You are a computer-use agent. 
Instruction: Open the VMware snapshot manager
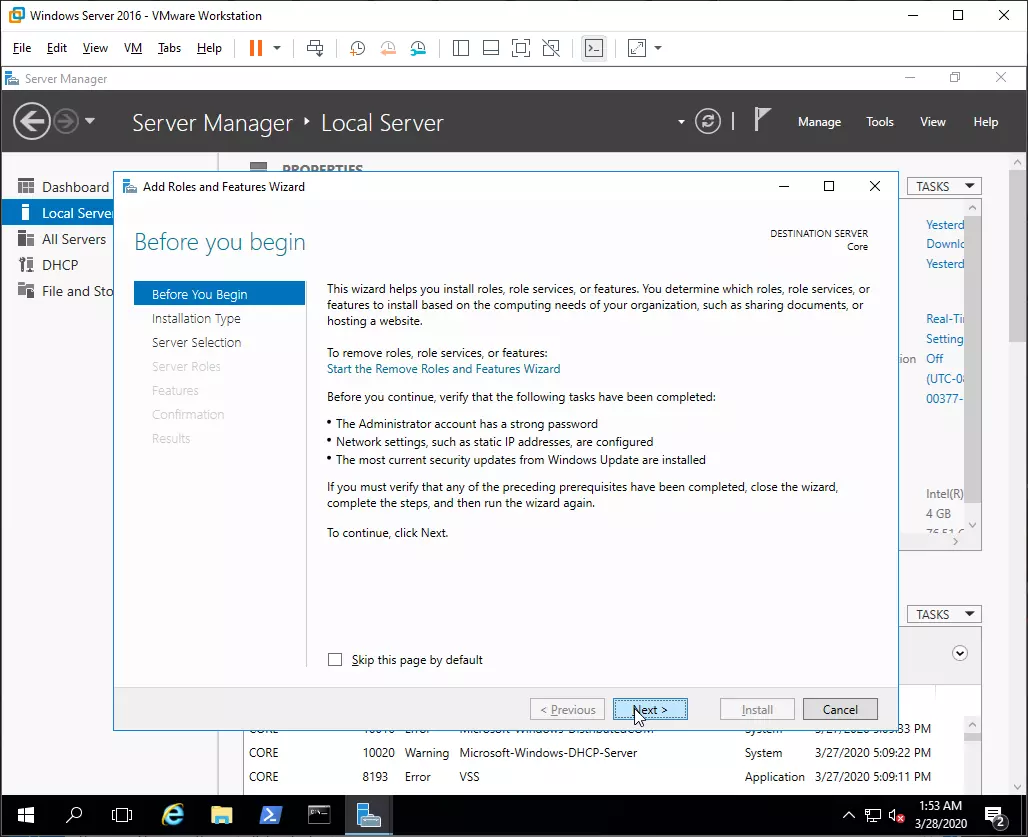pyautogui.click(x=418, y=48)
